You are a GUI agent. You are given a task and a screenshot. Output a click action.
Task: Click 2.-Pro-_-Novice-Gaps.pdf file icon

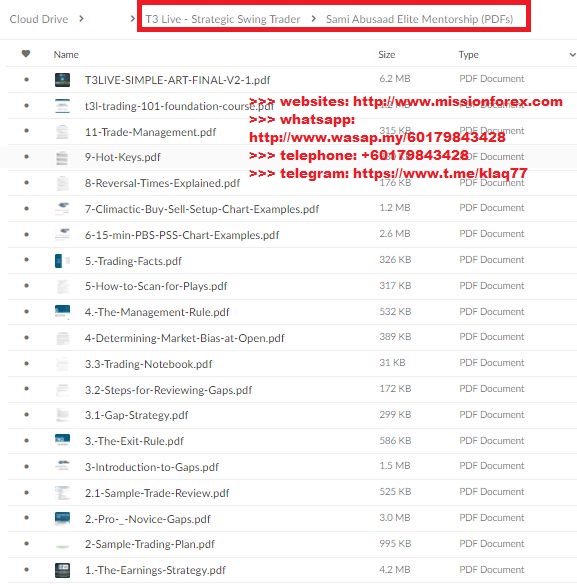tap(62, 519)
